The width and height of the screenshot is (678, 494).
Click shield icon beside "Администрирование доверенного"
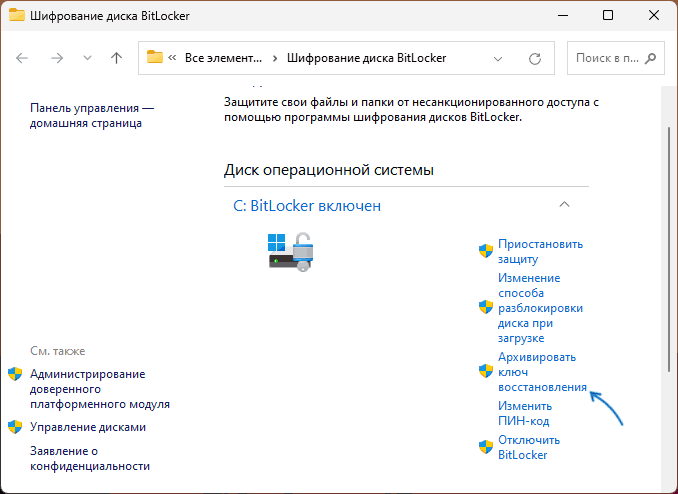coord(15,374)
